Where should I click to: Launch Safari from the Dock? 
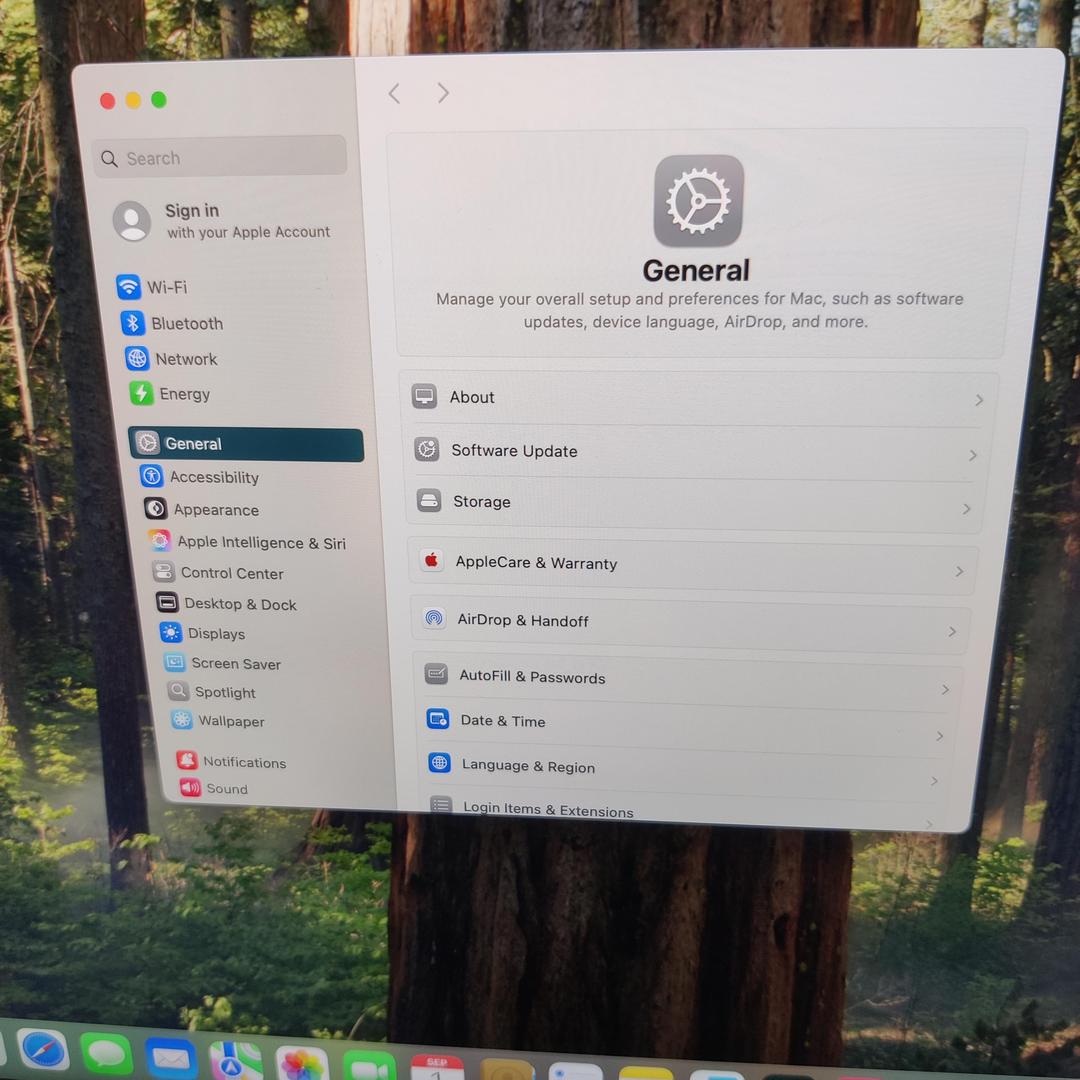click(43, 1051)
